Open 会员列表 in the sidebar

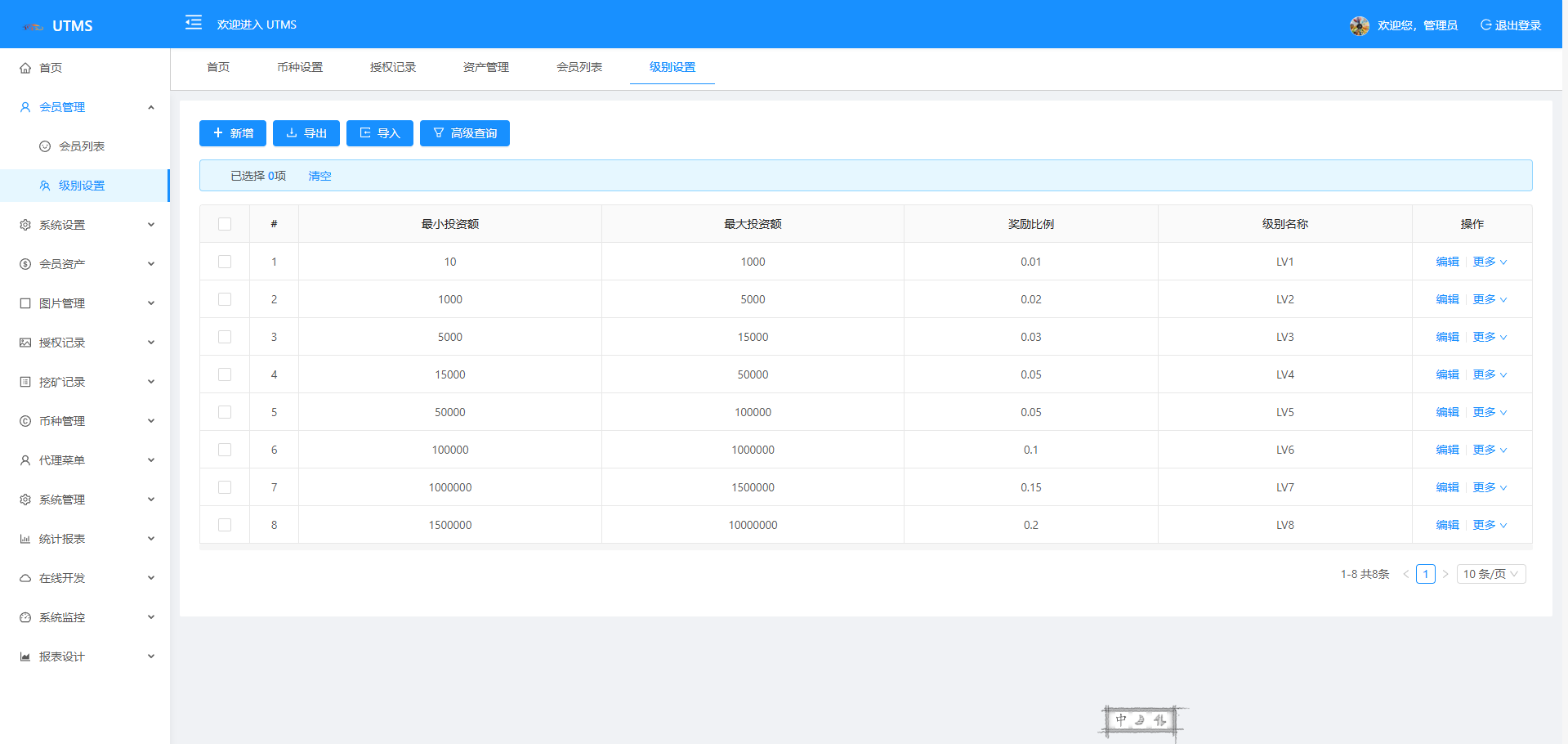point(82,146)
